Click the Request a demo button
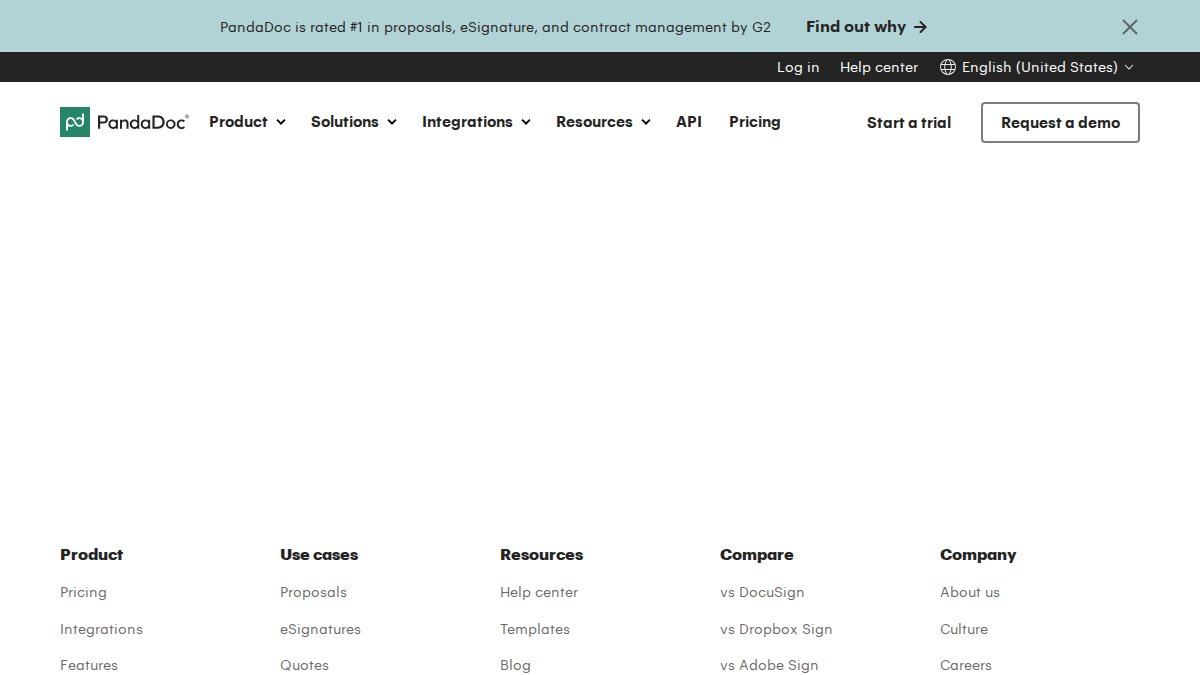1200x675 pixels. tap(1060, 122)
